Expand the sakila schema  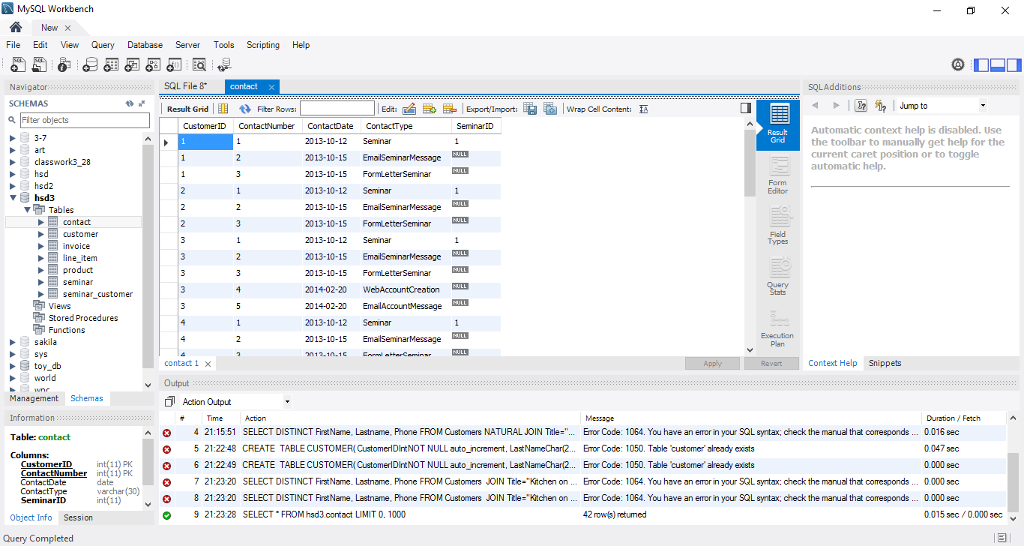tap(12, 342)
